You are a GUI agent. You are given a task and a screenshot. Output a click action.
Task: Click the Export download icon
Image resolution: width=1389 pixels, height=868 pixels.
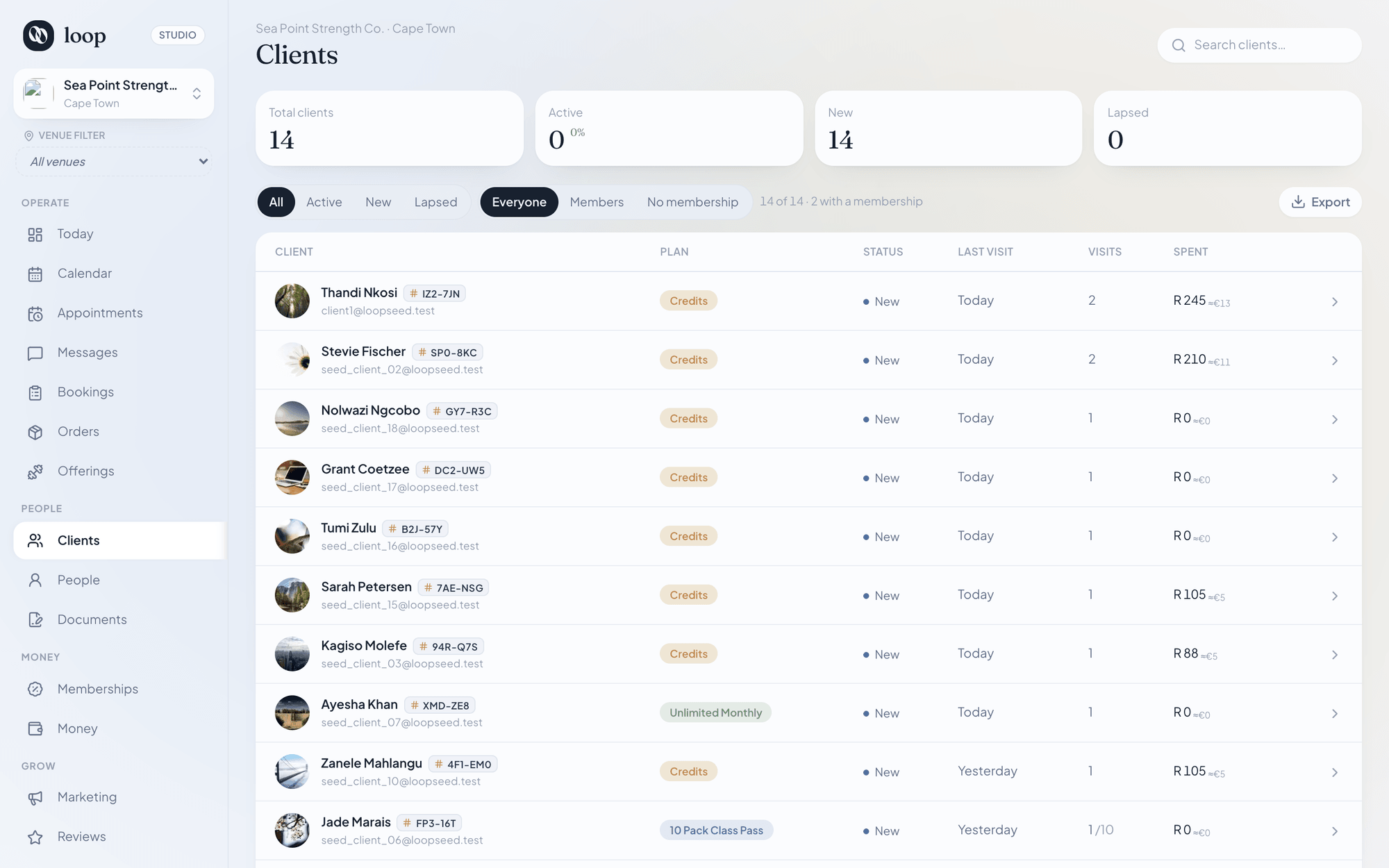[x=1298, y=202]
